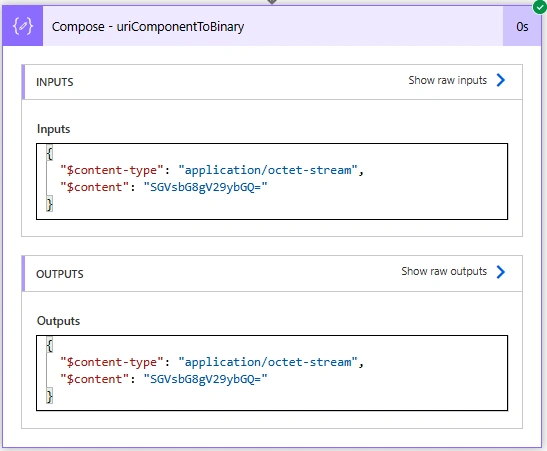Screen dimensions: 547x451
Task: Select "$content" key in Outputs box
Action: (x=95, y=379)
